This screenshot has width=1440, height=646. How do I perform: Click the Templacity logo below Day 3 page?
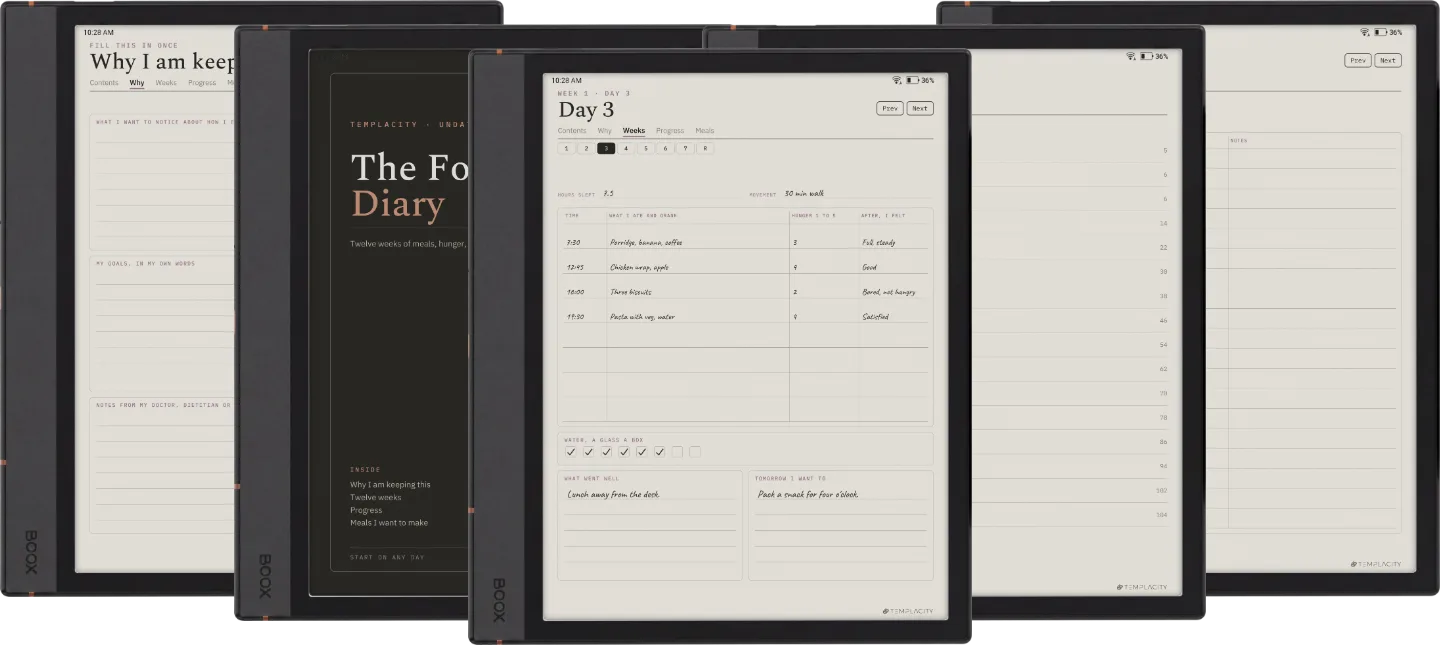point(908,611)
